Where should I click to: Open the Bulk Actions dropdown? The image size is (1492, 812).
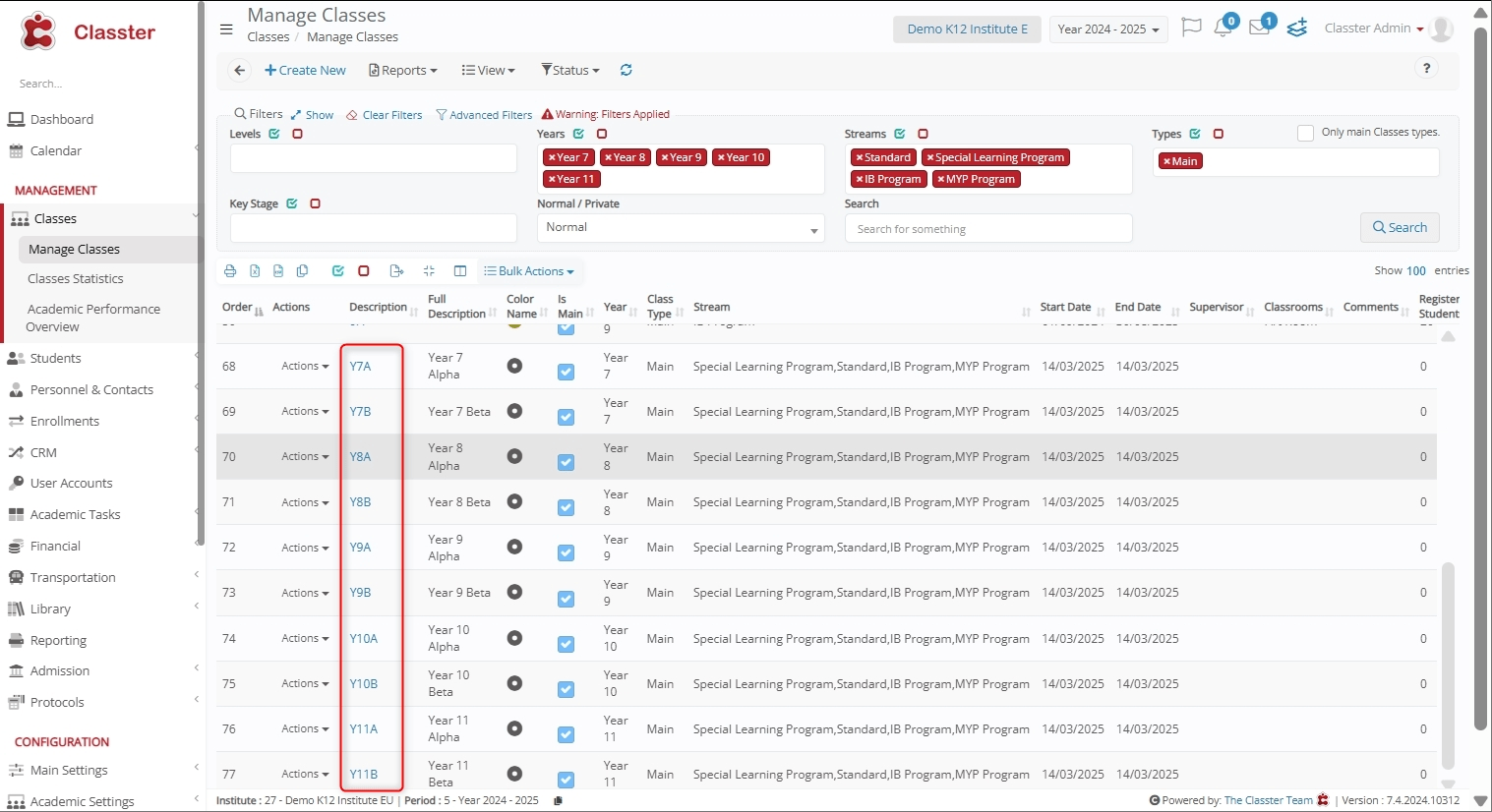coord(529,271)
